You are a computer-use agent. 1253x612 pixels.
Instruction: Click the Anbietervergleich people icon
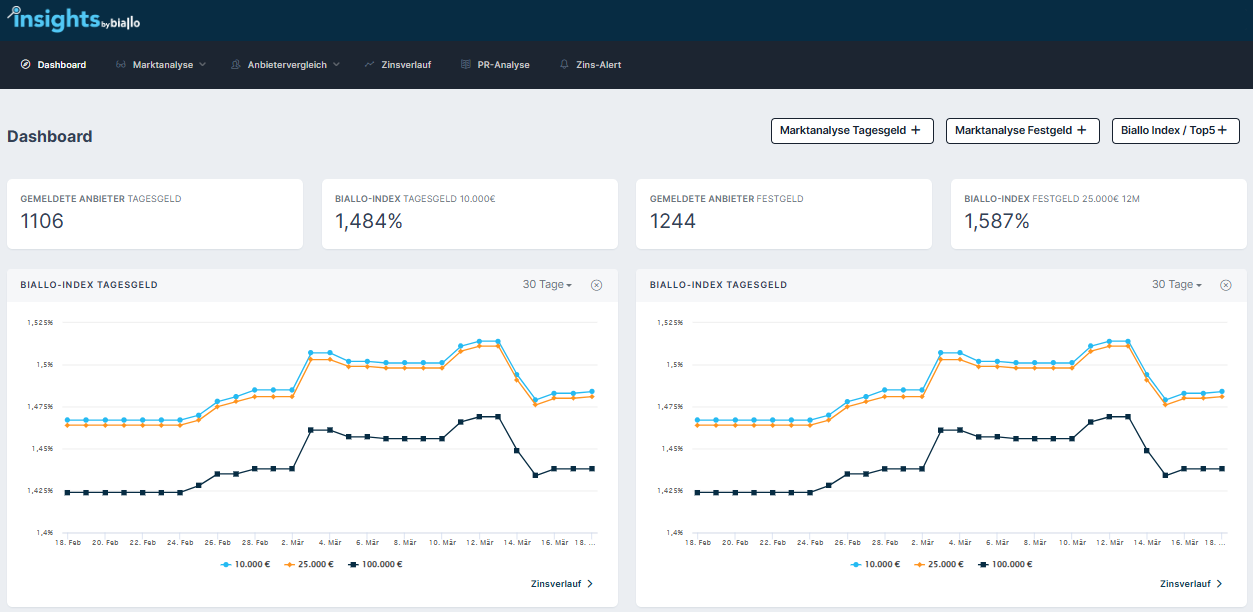coord(236,65)
